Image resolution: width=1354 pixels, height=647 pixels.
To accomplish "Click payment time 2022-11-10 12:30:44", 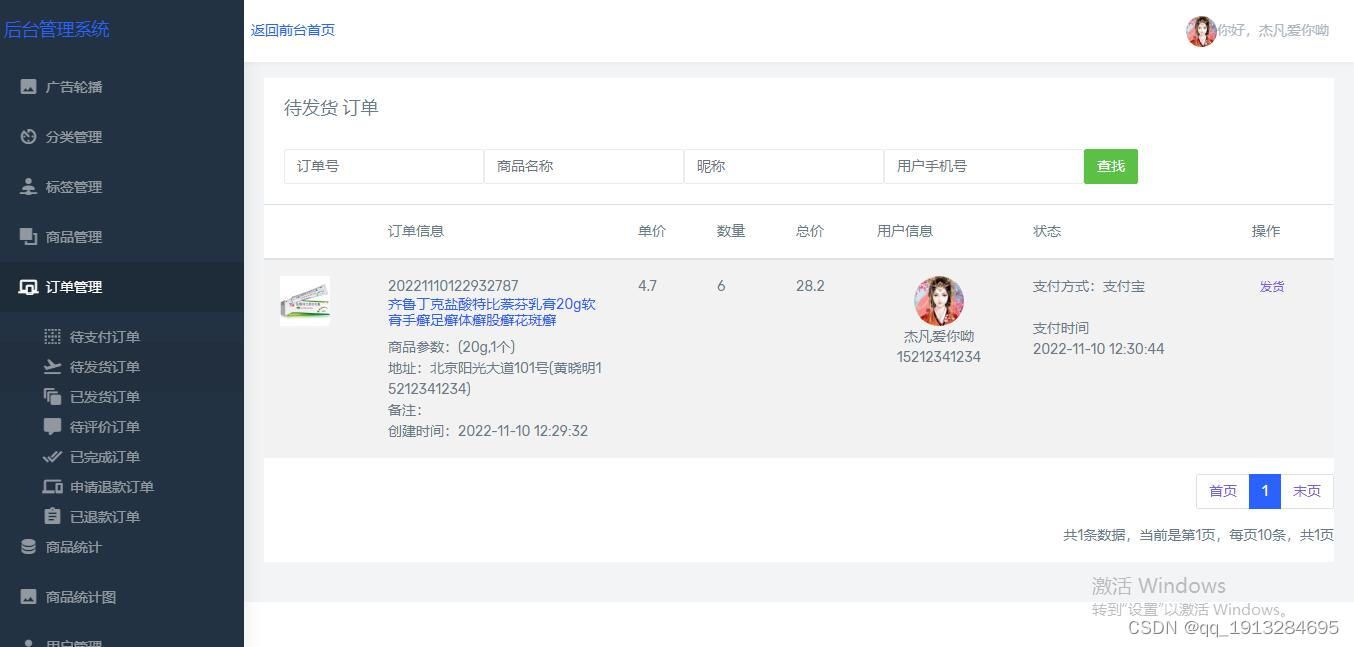I will pyautogui.click(x=1099, y=349).
